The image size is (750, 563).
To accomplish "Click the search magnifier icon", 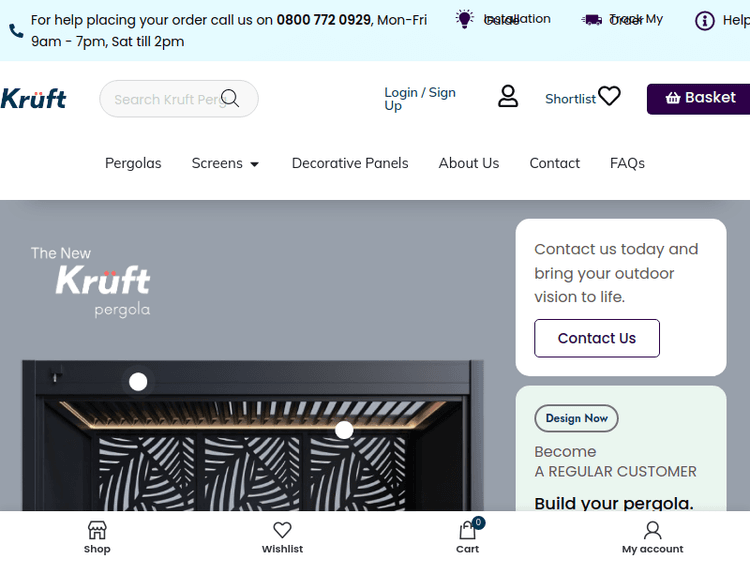I will tap(231, 98).
